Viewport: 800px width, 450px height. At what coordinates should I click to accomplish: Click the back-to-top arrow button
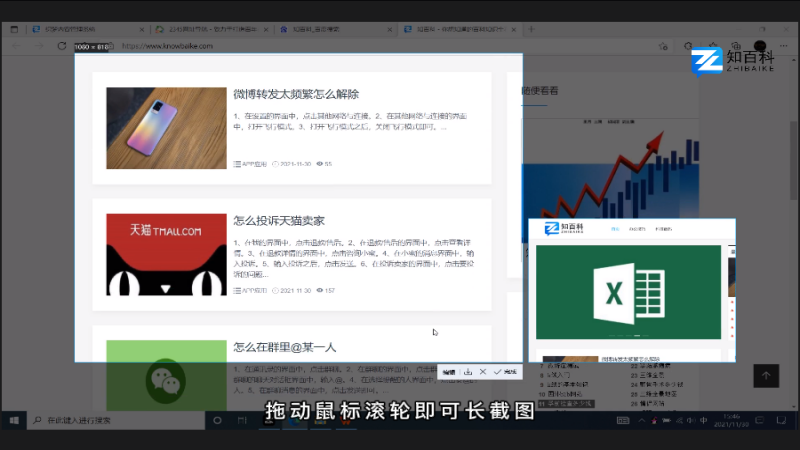(x=766, y=376)
